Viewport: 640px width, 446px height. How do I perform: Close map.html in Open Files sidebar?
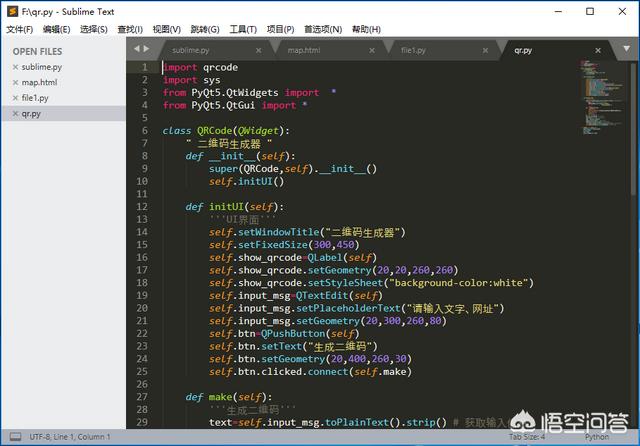(x=16, y=82)
